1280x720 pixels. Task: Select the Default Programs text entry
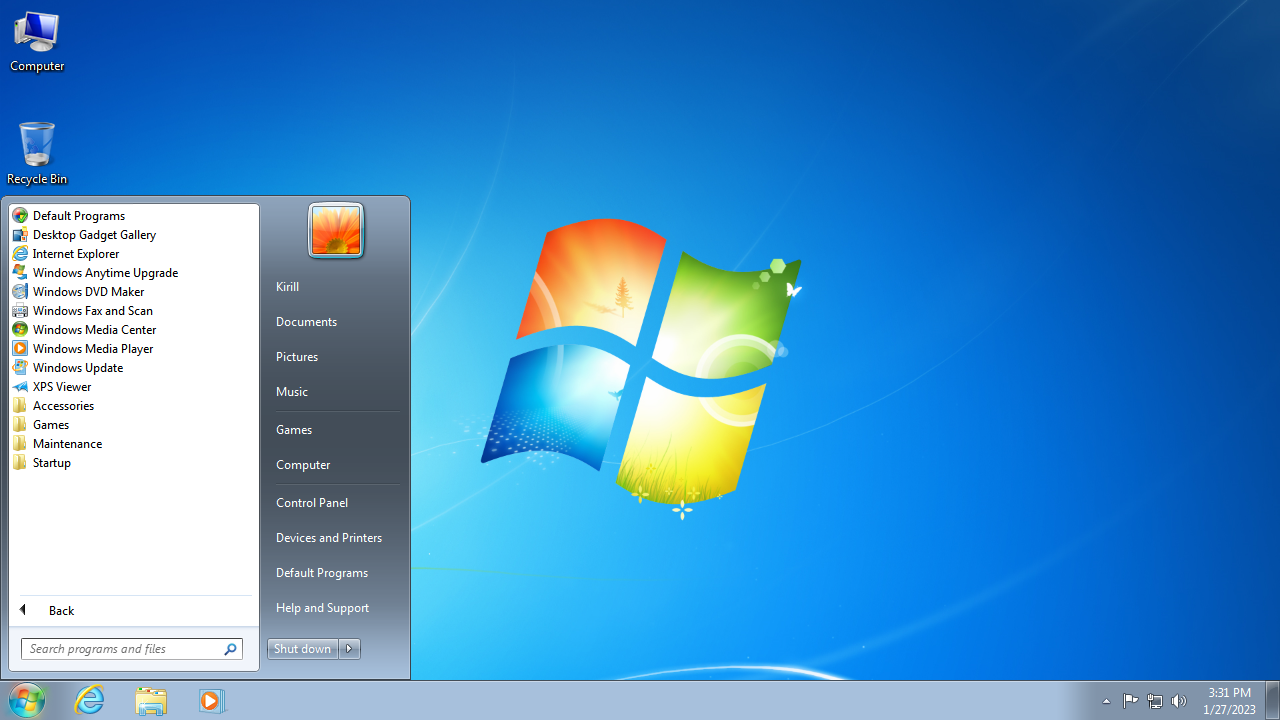[79, 216]
